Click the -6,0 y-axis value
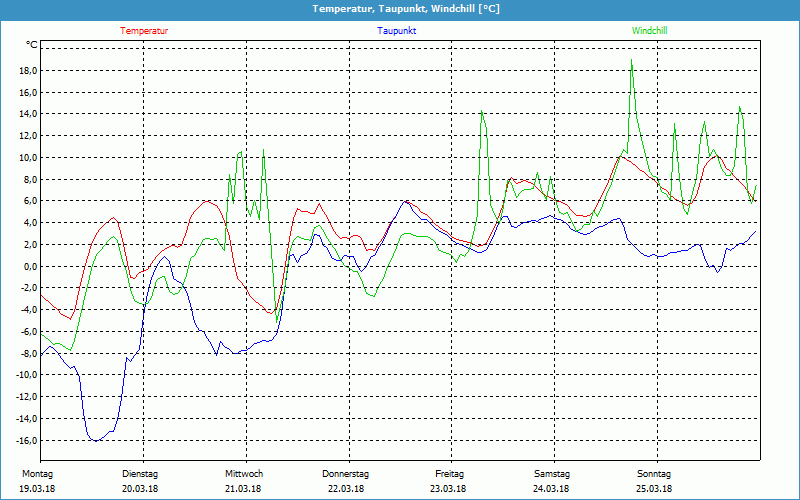 29,332
